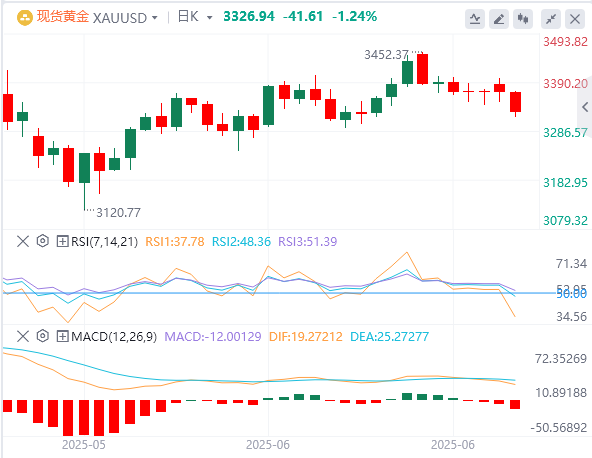Open RSI indicator settings hexagon

[43, 241]
